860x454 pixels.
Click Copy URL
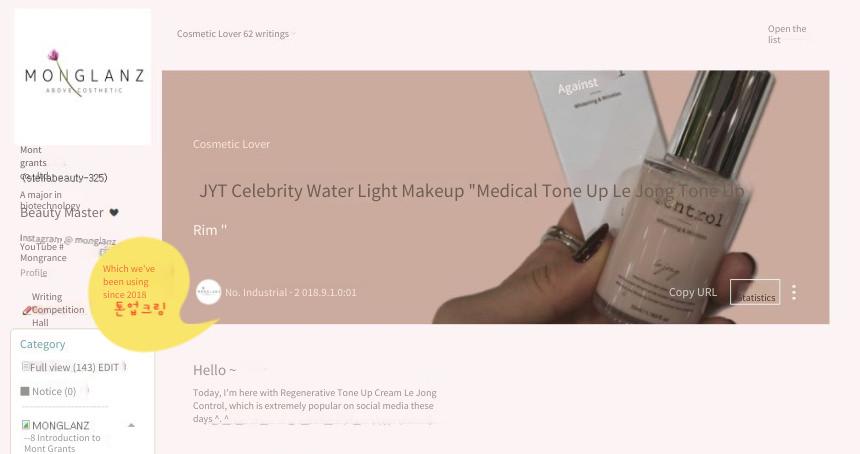pyautogui.click(x=692, y=292)
